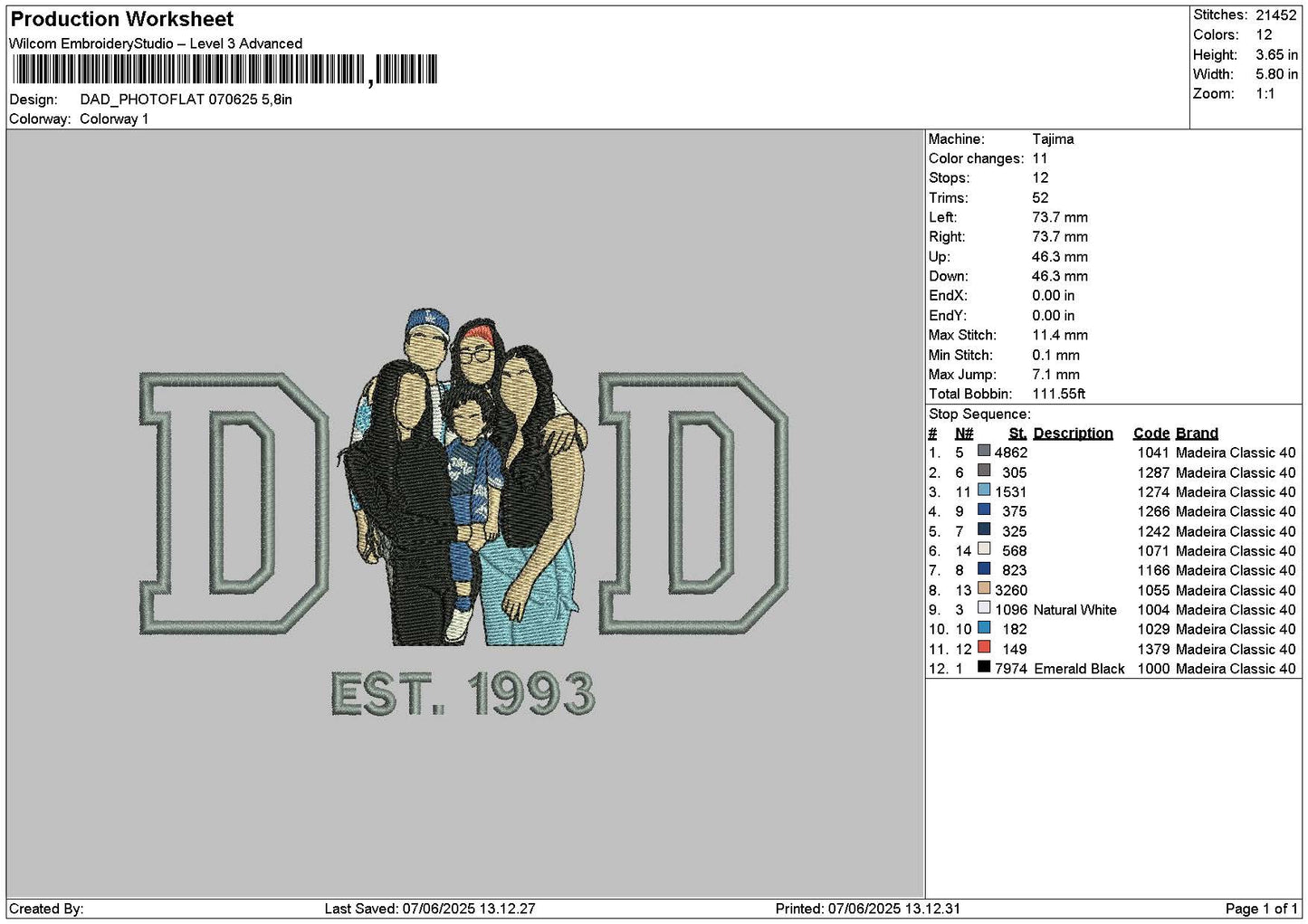1308x924 pixels.
Task: Click the Total Bobbin value 111.55ft
Action: tap(1059, 394)
